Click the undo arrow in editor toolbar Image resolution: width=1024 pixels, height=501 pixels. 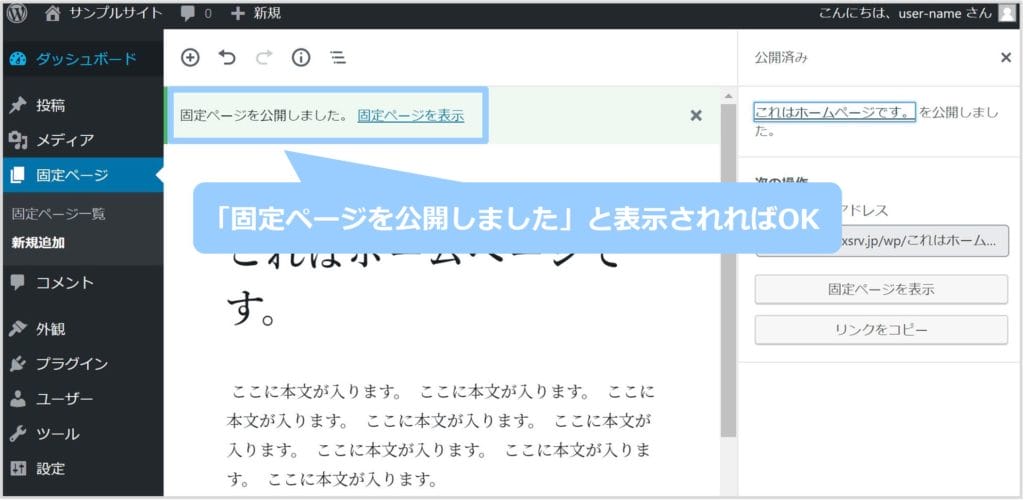[227, 57]
